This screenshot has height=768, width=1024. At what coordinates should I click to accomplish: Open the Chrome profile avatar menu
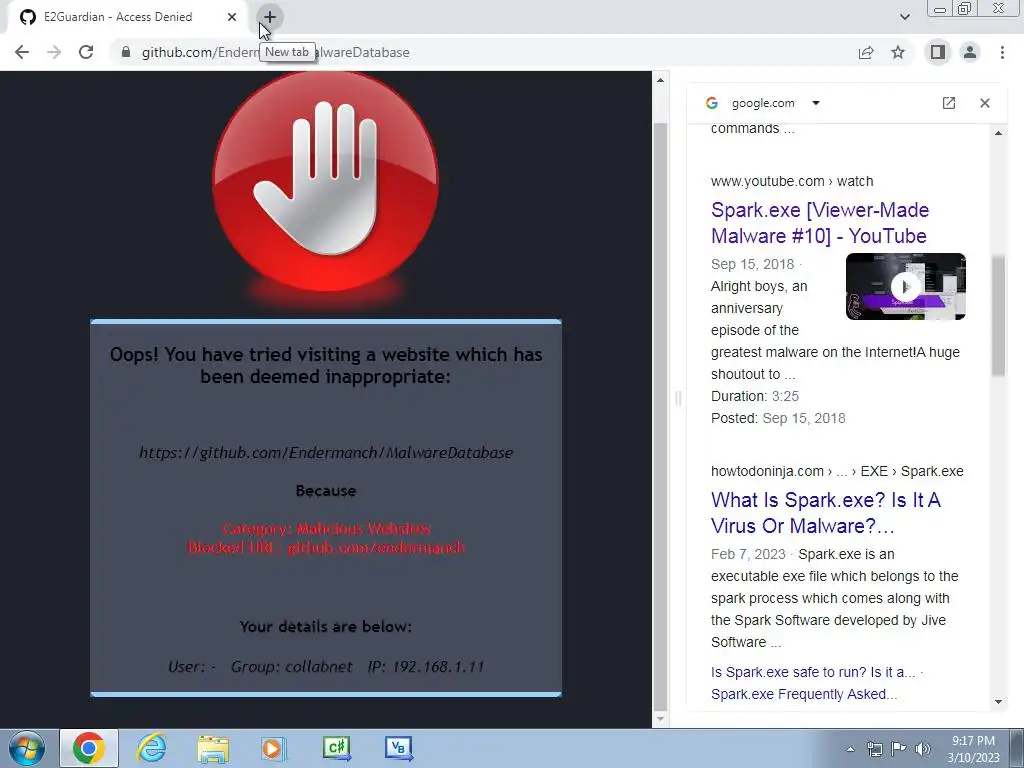click(x=970, y=52)
